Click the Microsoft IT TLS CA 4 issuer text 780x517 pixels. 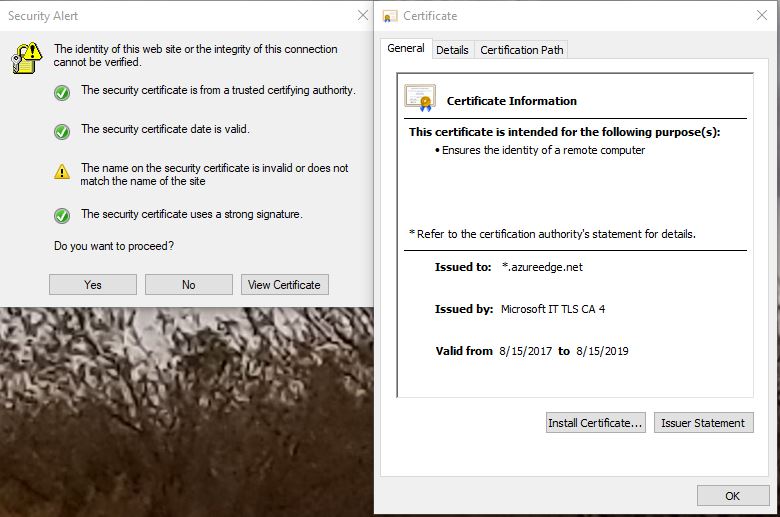coord(552,309)
